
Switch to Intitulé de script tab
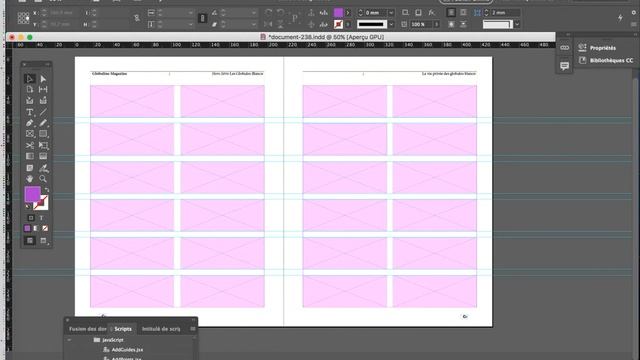point(161,329)
